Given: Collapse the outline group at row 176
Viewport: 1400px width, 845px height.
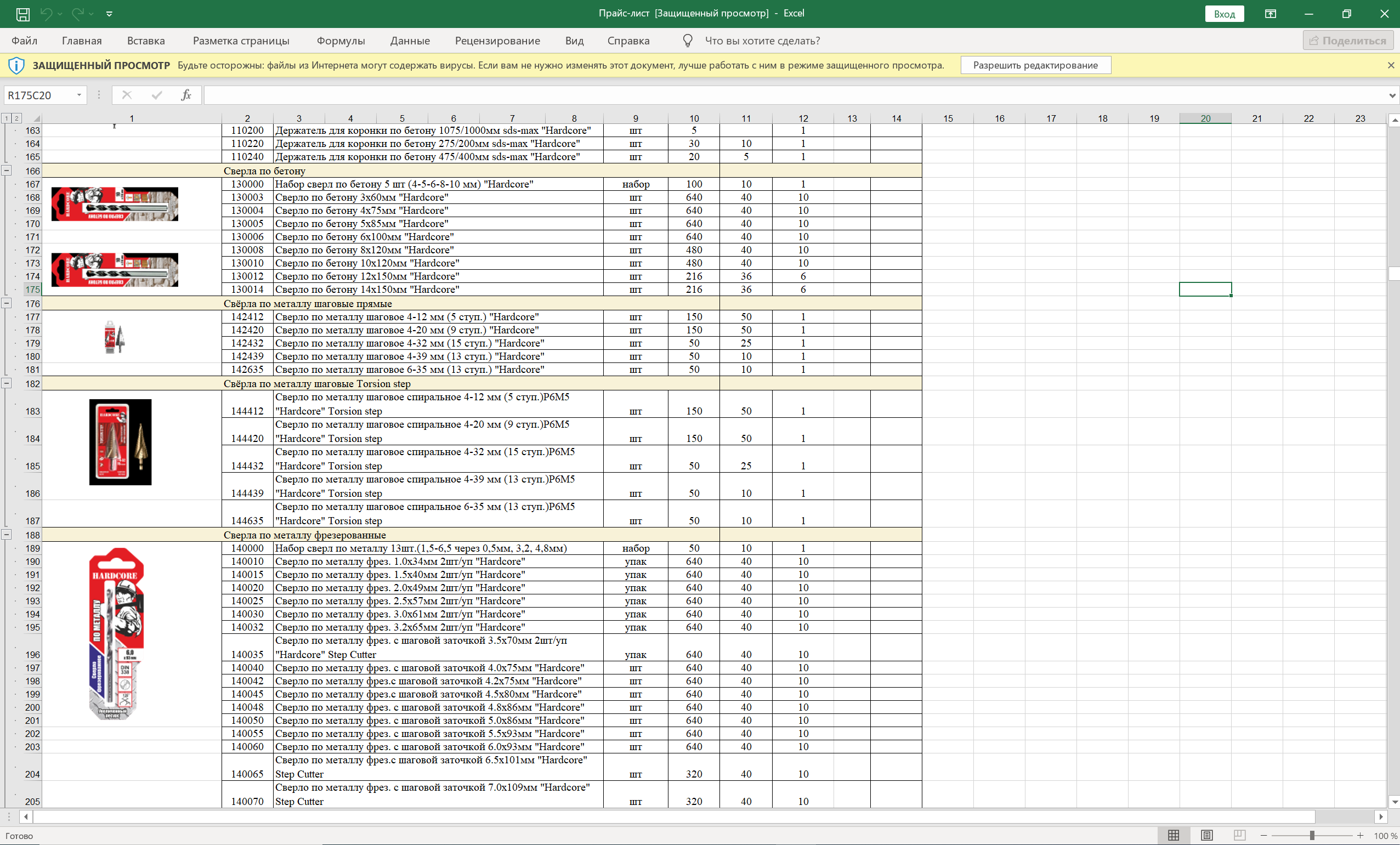Looking at the screenshot, I should 7,303.
